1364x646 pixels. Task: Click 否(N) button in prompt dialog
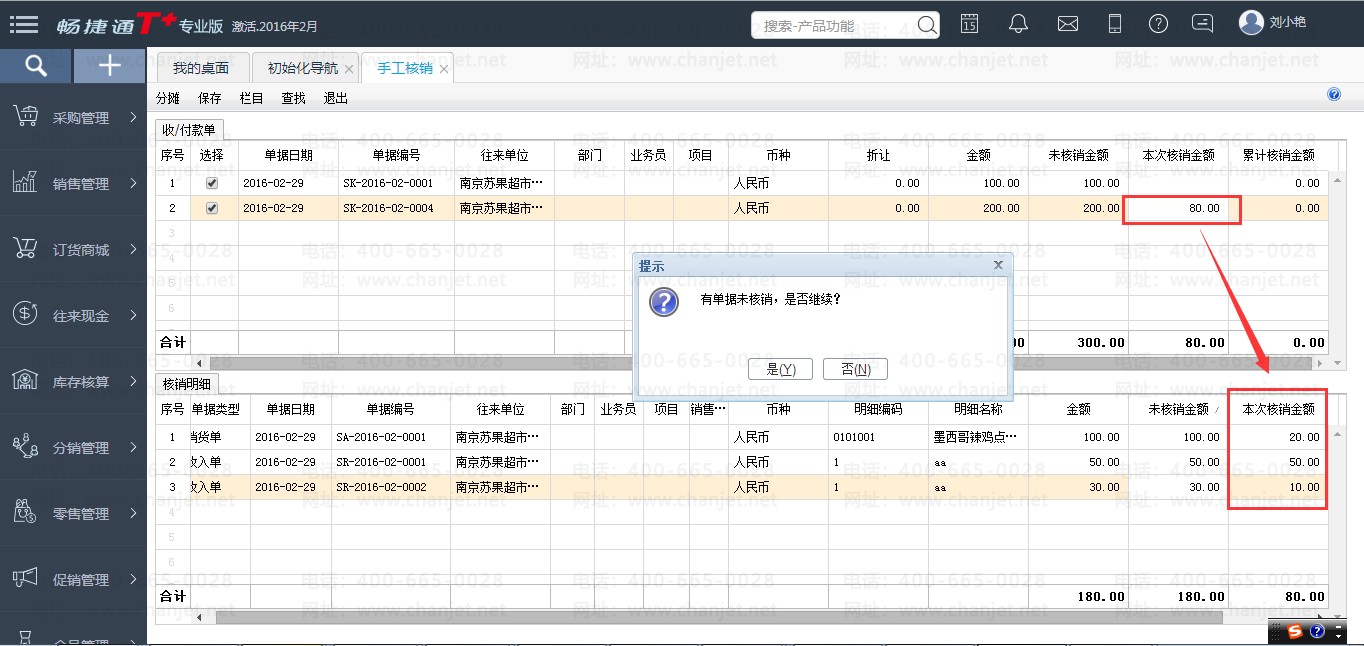click(855, 369)
